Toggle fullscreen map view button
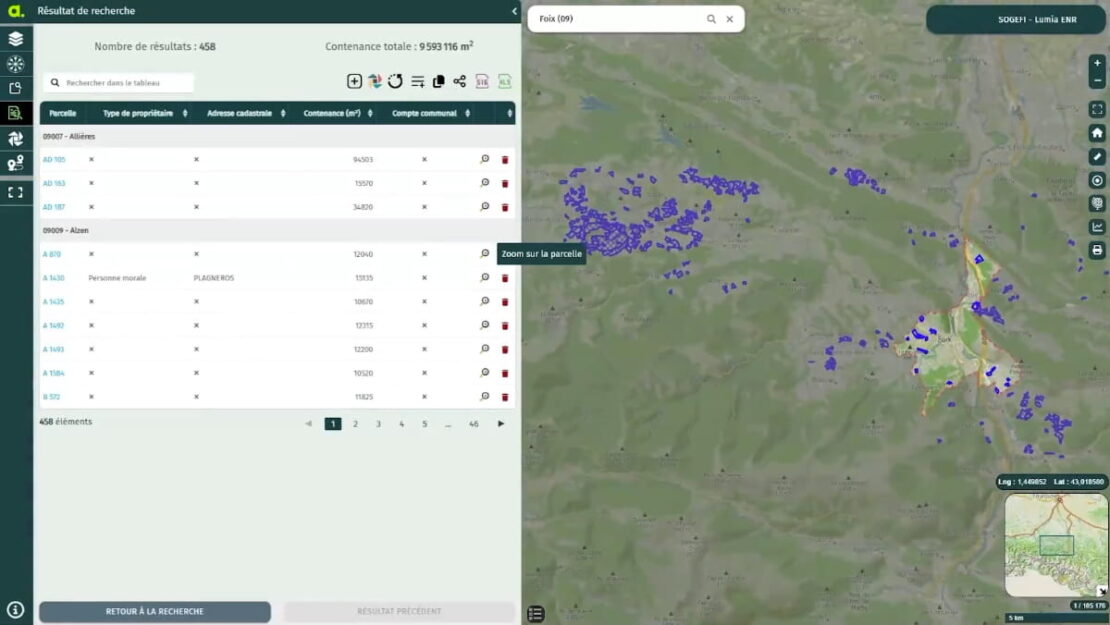This screenshot has height=625, width=1110. (x=1097, y=110)
